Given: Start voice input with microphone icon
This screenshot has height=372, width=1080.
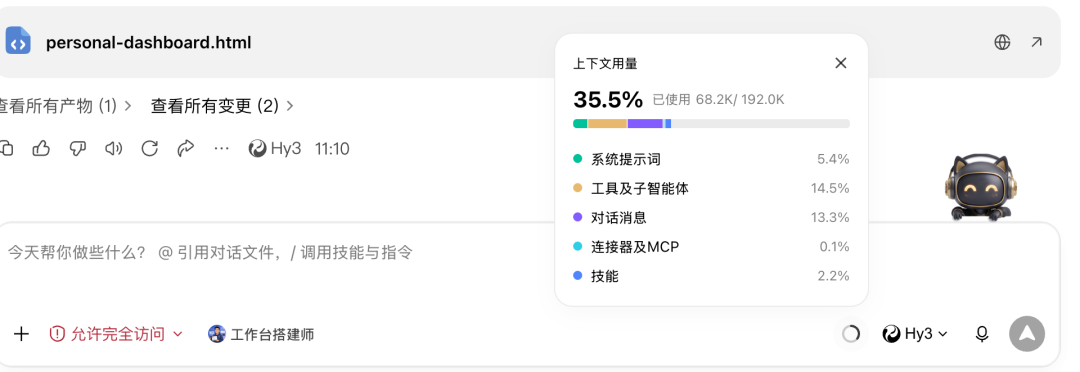Looking at the screenshot, I should coord(982,334).
